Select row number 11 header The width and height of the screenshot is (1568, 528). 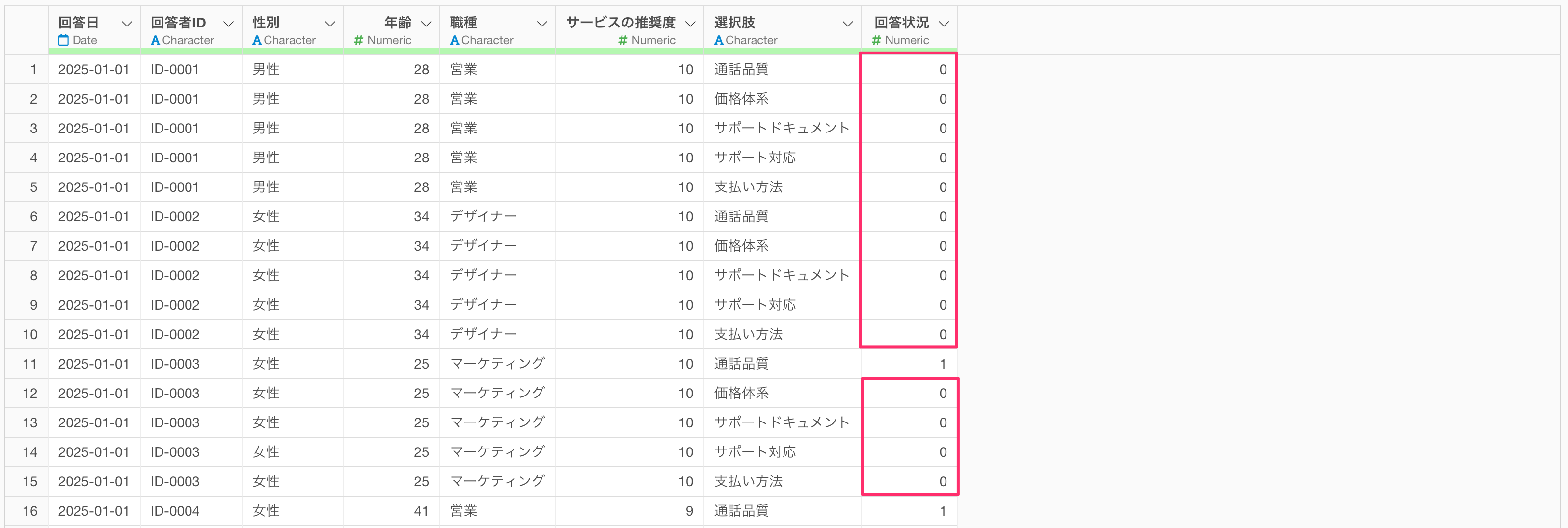[29, 364]
